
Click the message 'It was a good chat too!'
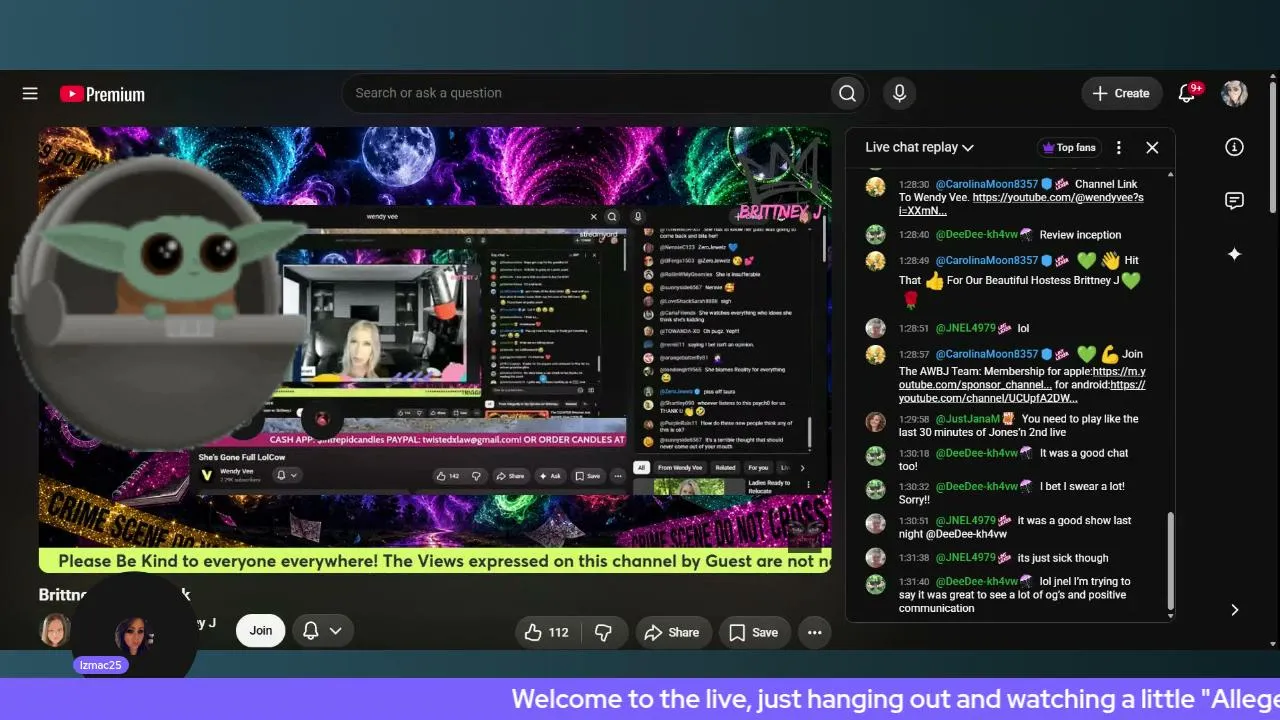(x=1013, y=459)
